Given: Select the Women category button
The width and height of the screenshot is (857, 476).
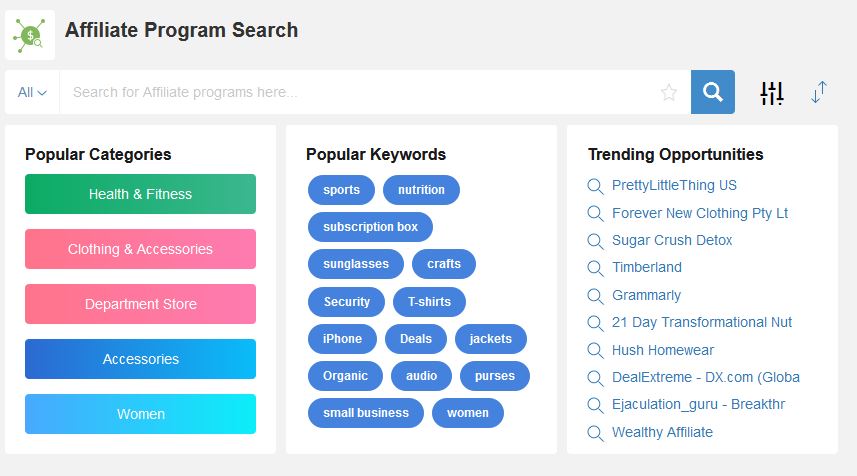Looking at the screenshot, I should (140, 414).
